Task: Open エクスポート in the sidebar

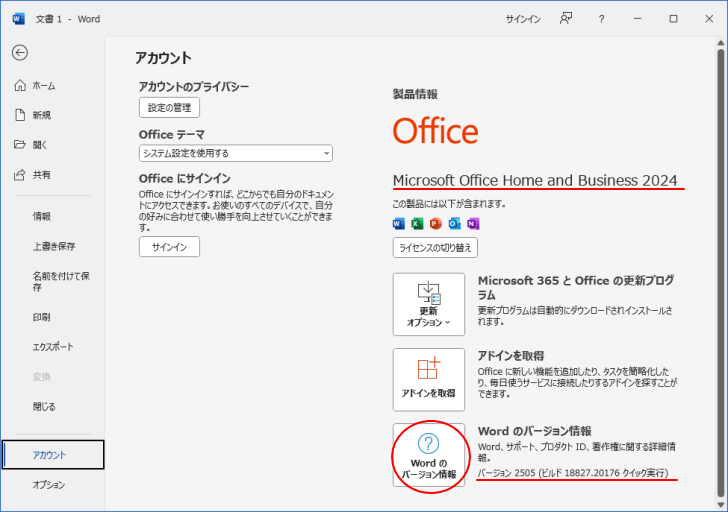Action: pyautogui.click(x=53, y=347)
